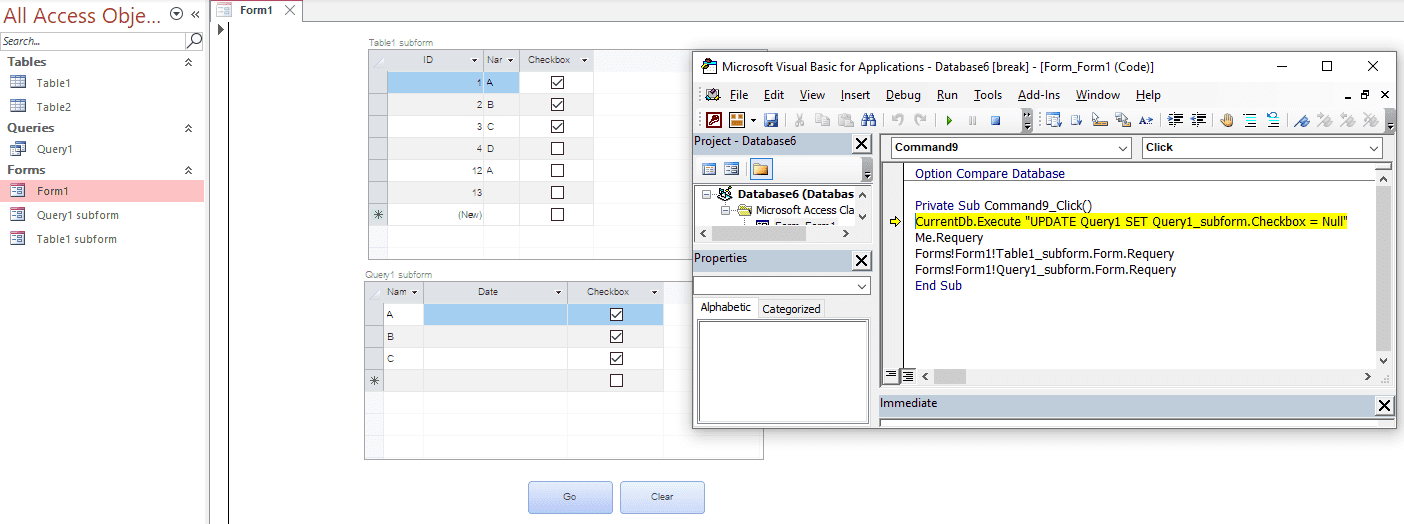The image size is (1404, 524).
Task: Toggle Query1 subform checkbox for row B
Action: click(x=616, y=336)
